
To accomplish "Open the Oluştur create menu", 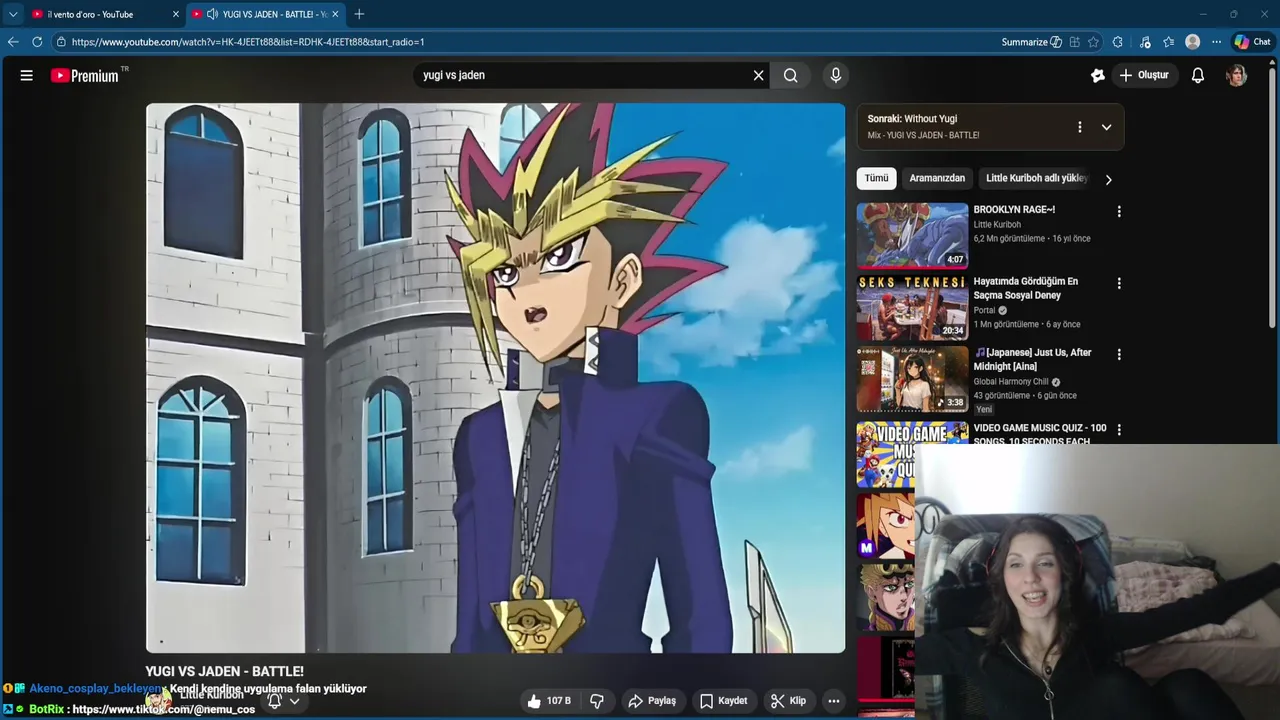I will [1144, 75].
